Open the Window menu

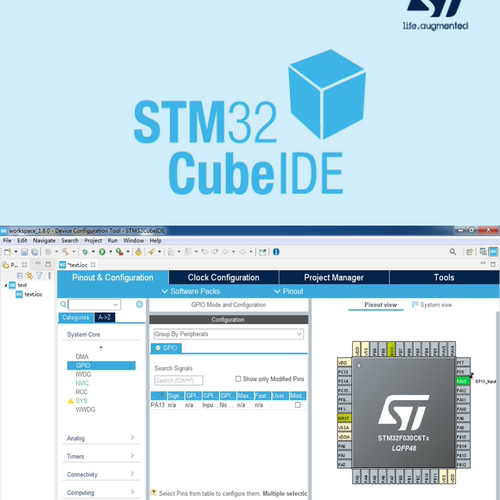(133, 240)
